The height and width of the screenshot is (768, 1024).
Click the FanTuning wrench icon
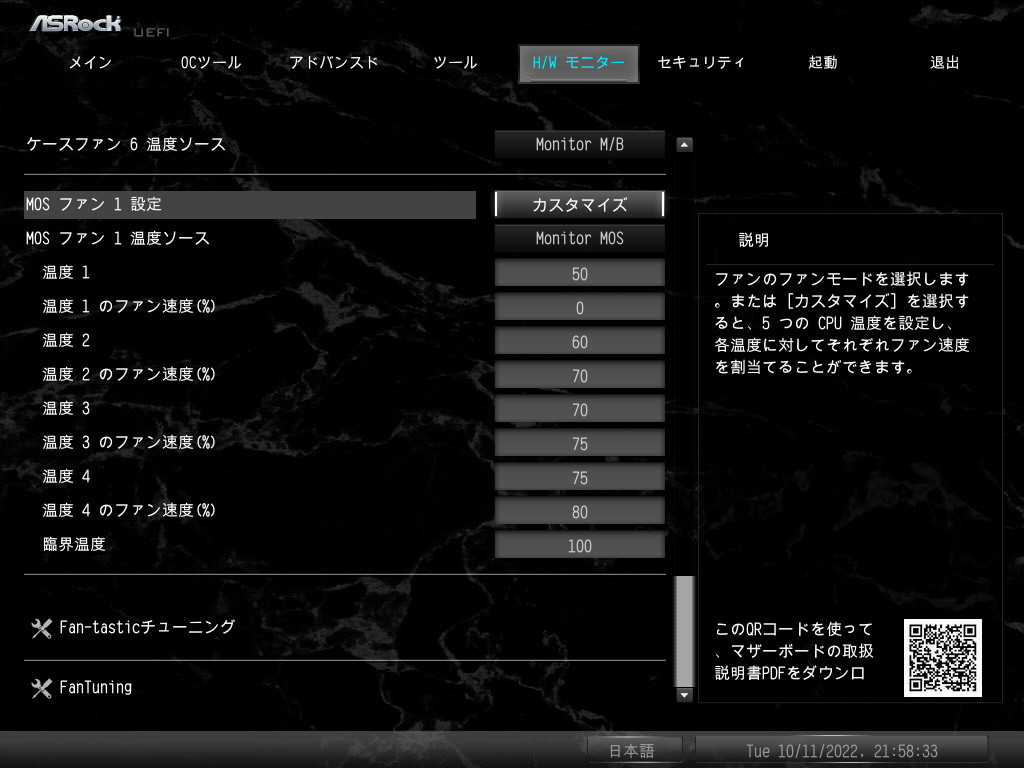pos(41,688)
